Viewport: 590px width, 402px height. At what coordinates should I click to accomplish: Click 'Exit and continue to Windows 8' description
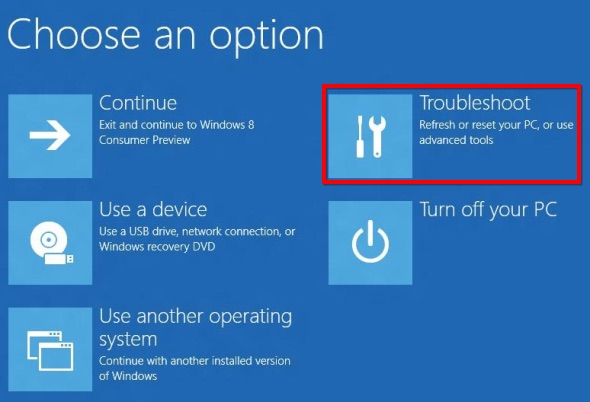pyautogui.click(x=177, y=125)
